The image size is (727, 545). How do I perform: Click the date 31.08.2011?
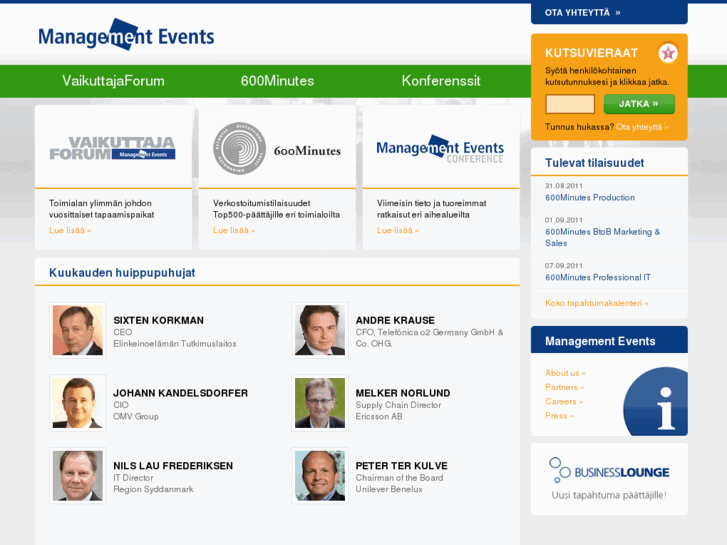point(564,186)
